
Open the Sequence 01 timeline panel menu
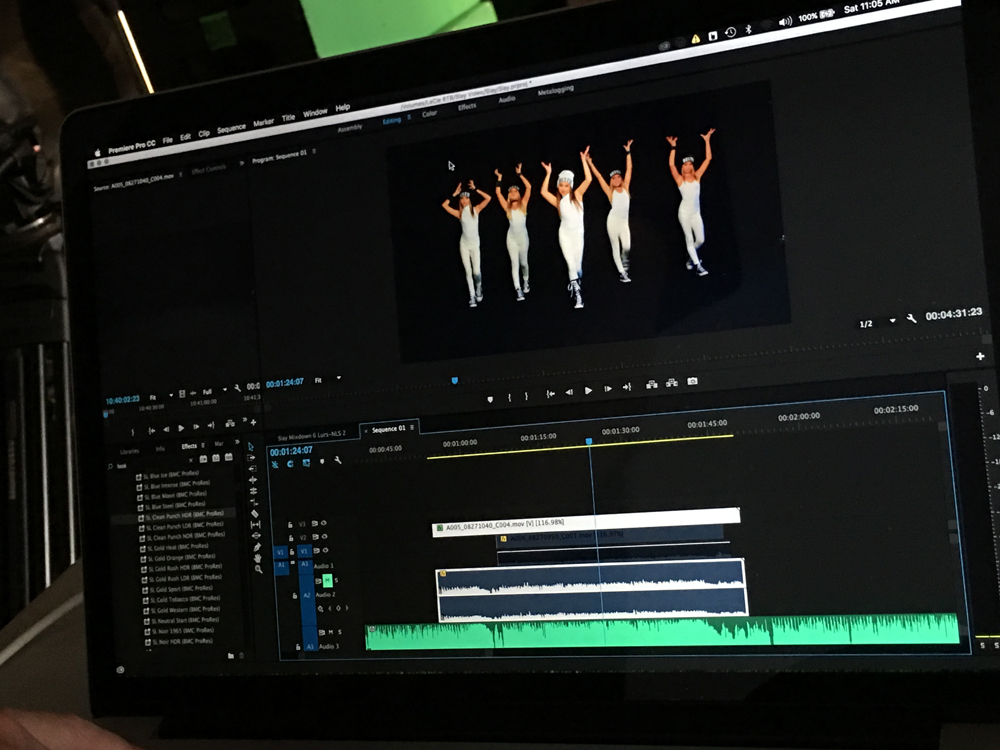tap(412, 427)
